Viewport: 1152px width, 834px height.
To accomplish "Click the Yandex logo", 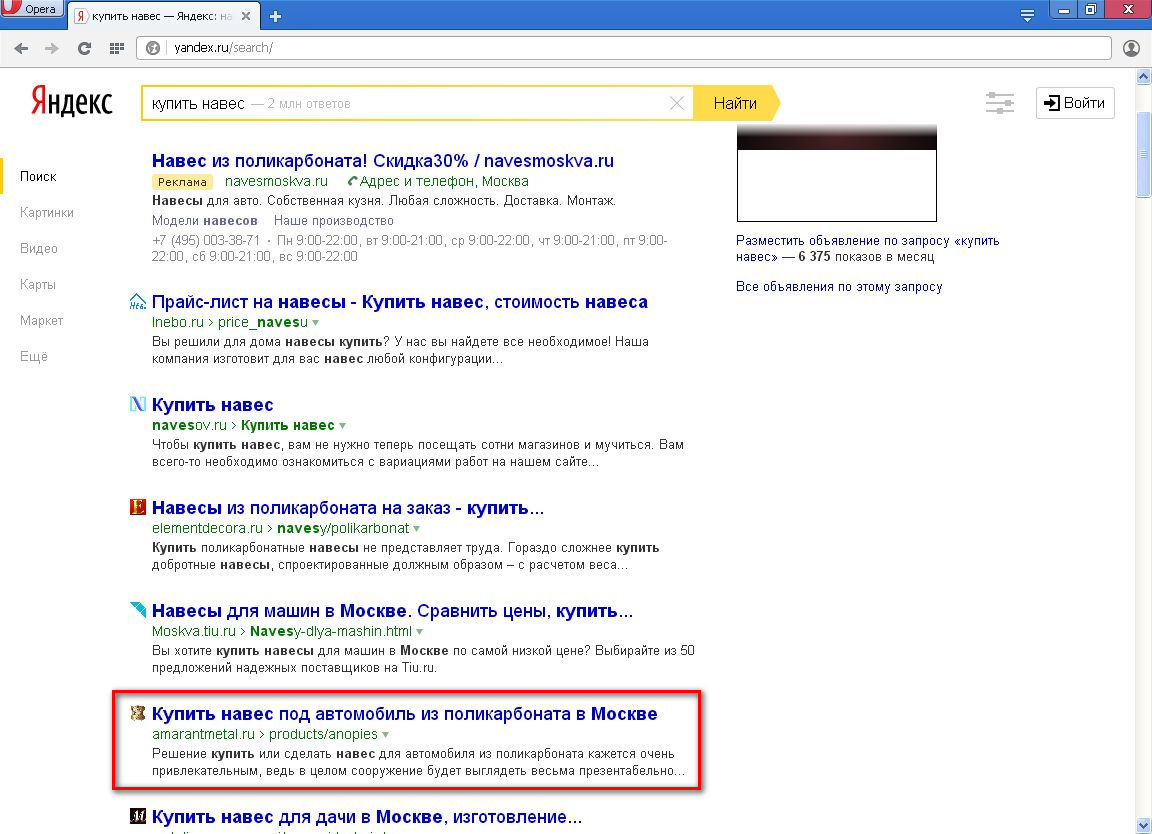I will point(71,102).
